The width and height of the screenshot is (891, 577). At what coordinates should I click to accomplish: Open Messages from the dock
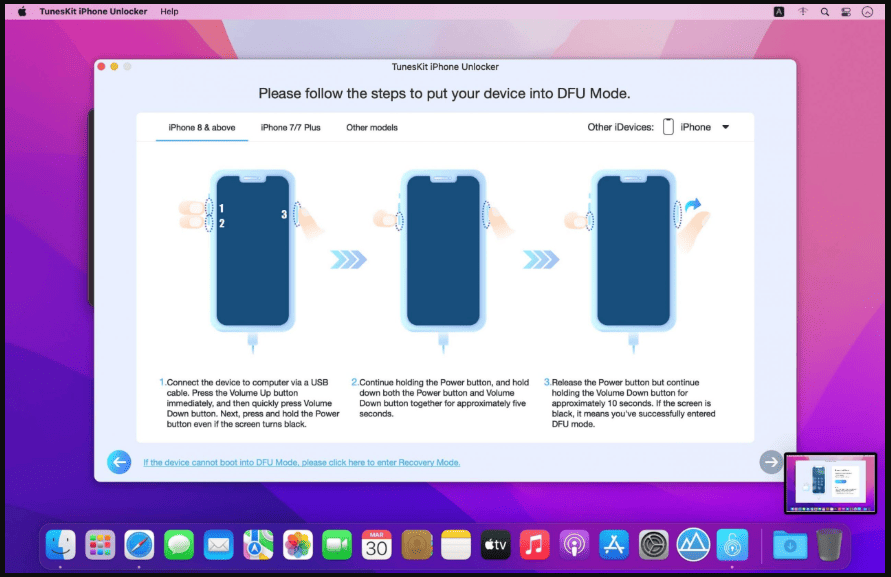click(179, 545)
